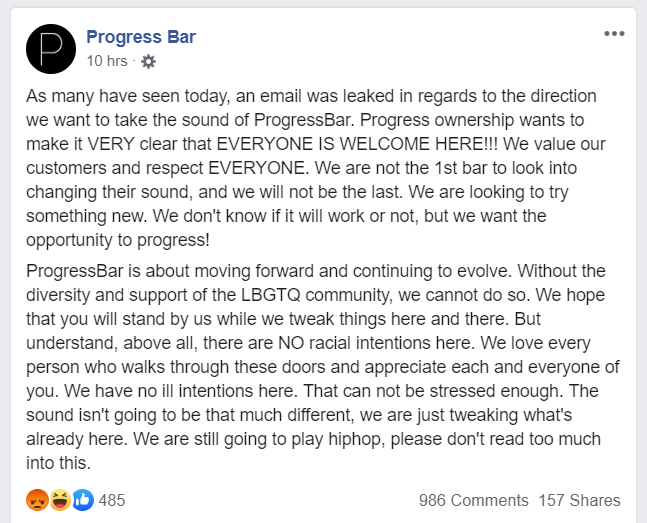Open the Progress Bar profile picture
Viewport: 647px width, 523px height.
(x=51, y=49)
